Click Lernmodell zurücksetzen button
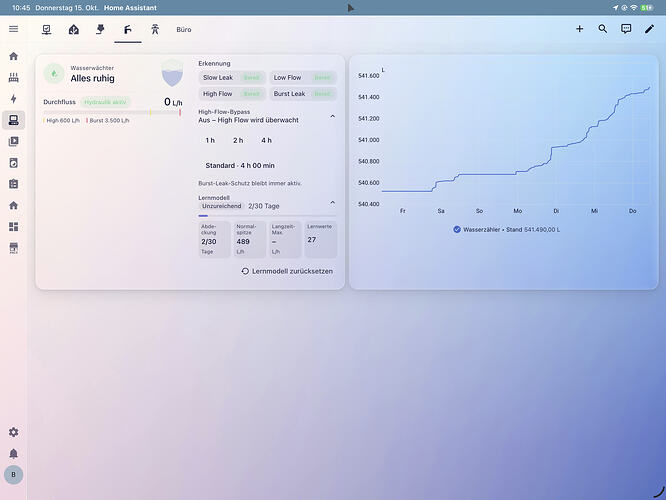This screenshot has width=666, height=500. coord(287,271)
